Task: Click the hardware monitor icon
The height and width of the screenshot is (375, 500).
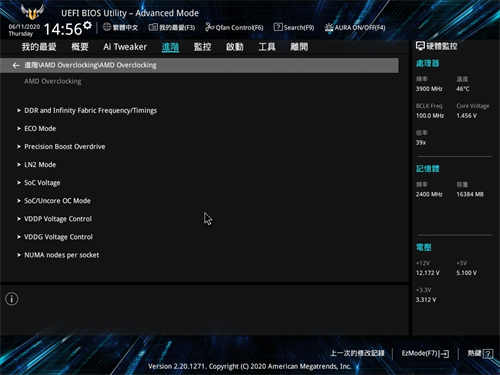Action: tap(420, 46)
